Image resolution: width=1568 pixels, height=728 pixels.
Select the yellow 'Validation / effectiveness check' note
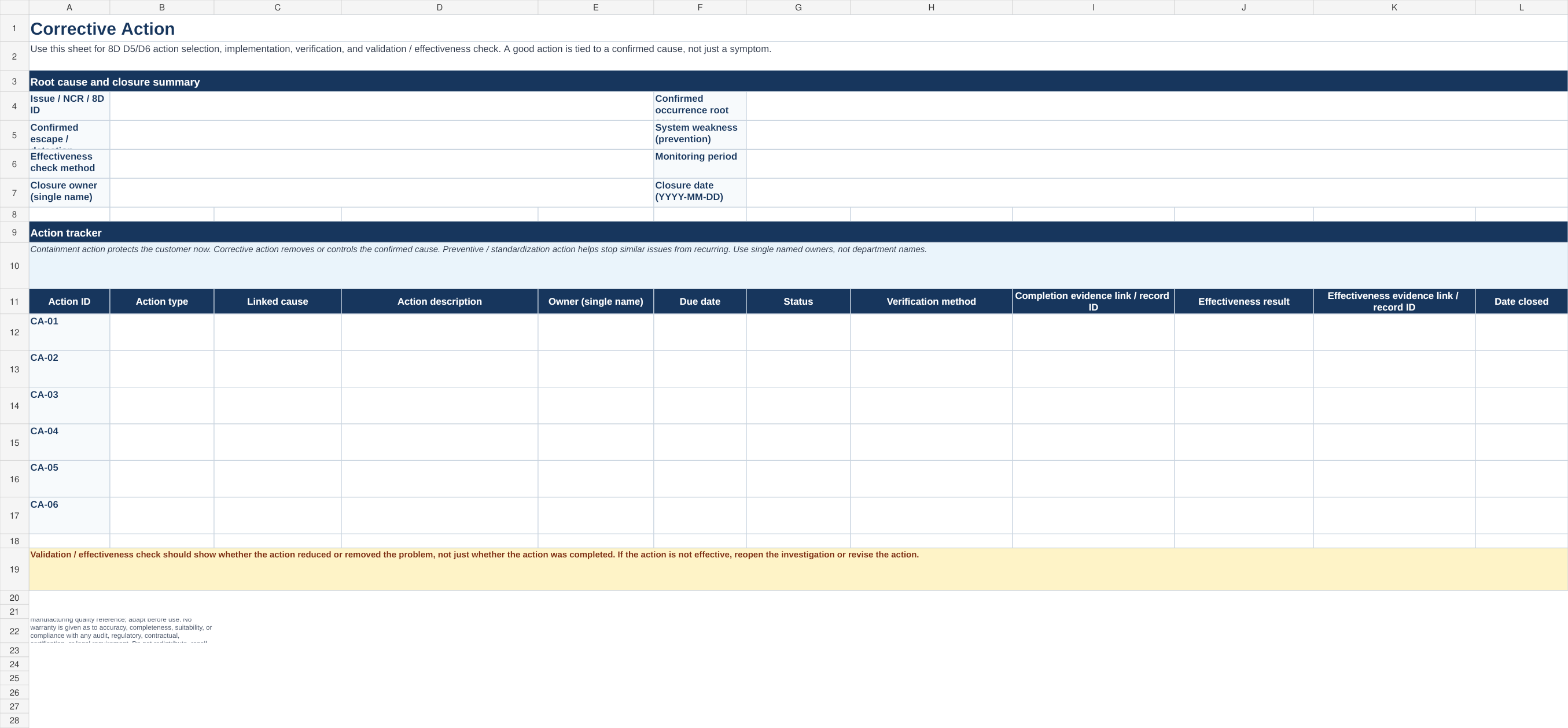tap(798, 569)
